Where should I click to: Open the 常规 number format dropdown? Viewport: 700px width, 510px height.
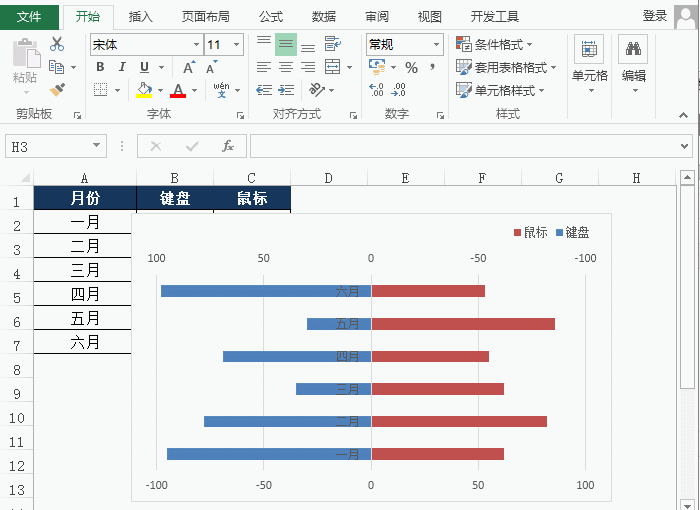click(436, 44)
